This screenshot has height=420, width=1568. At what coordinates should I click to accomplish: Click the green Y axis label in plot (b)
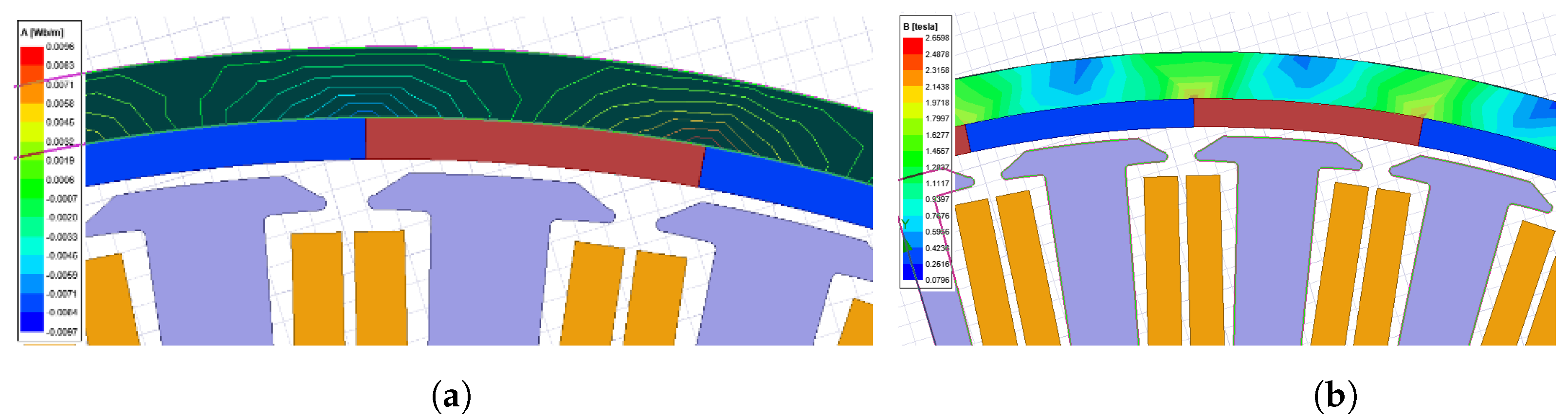click(x=905, y=224)
